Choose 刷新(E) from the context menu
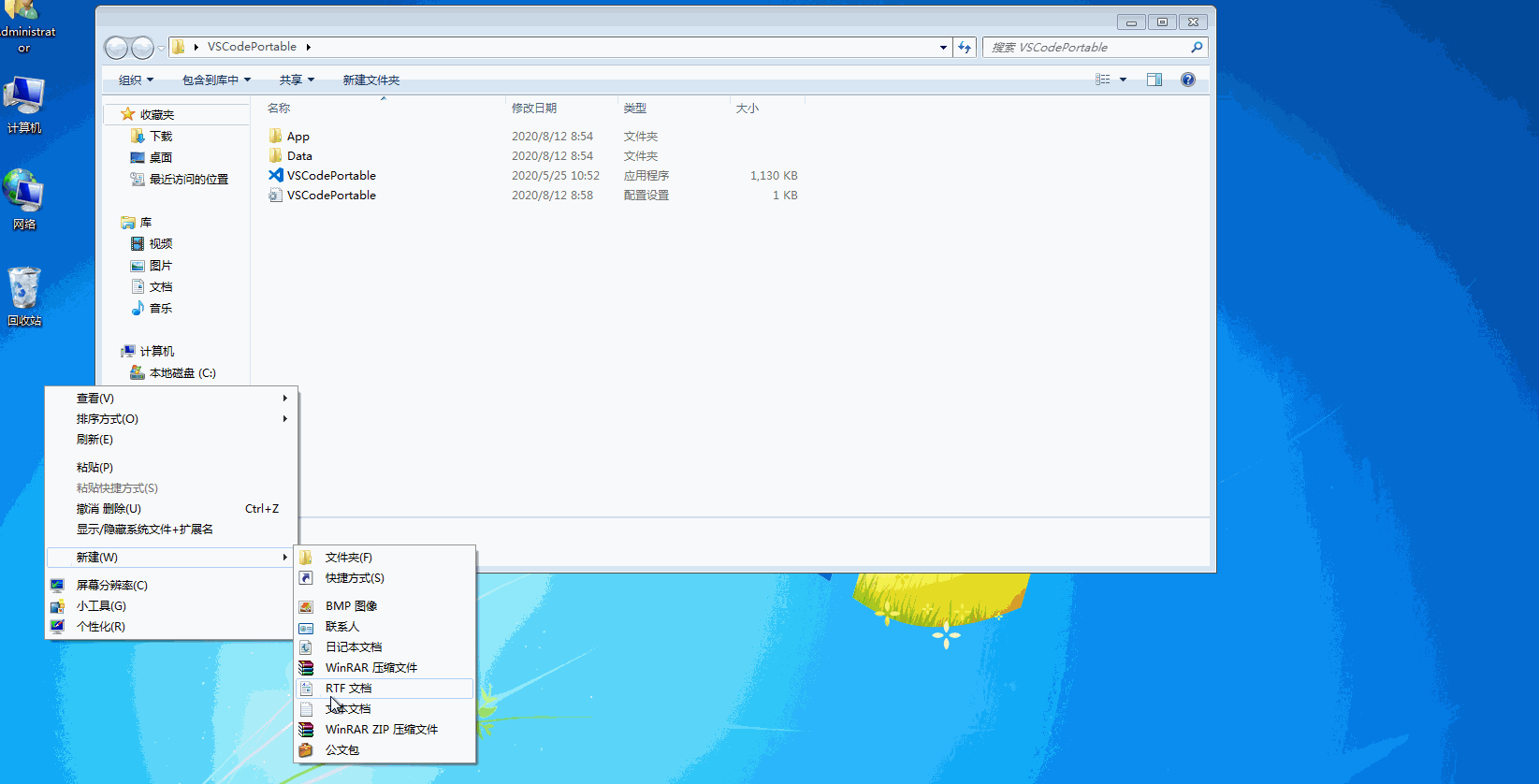The width and height of the screenshot is (1539, 784). [x=171, y=440]
